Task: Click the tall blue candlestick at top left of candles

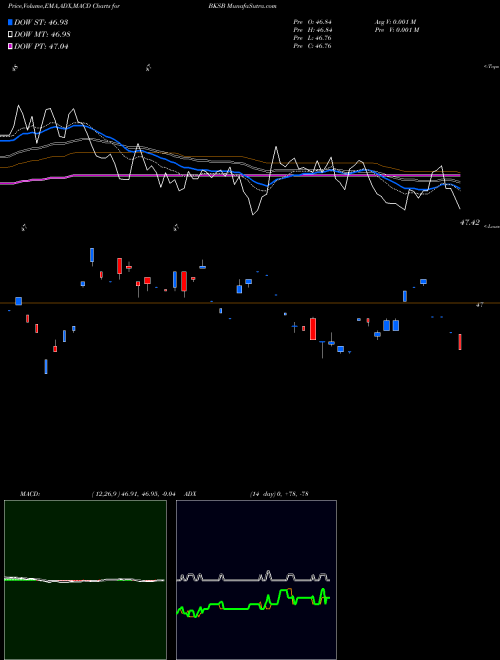Action: coord(92,256)
